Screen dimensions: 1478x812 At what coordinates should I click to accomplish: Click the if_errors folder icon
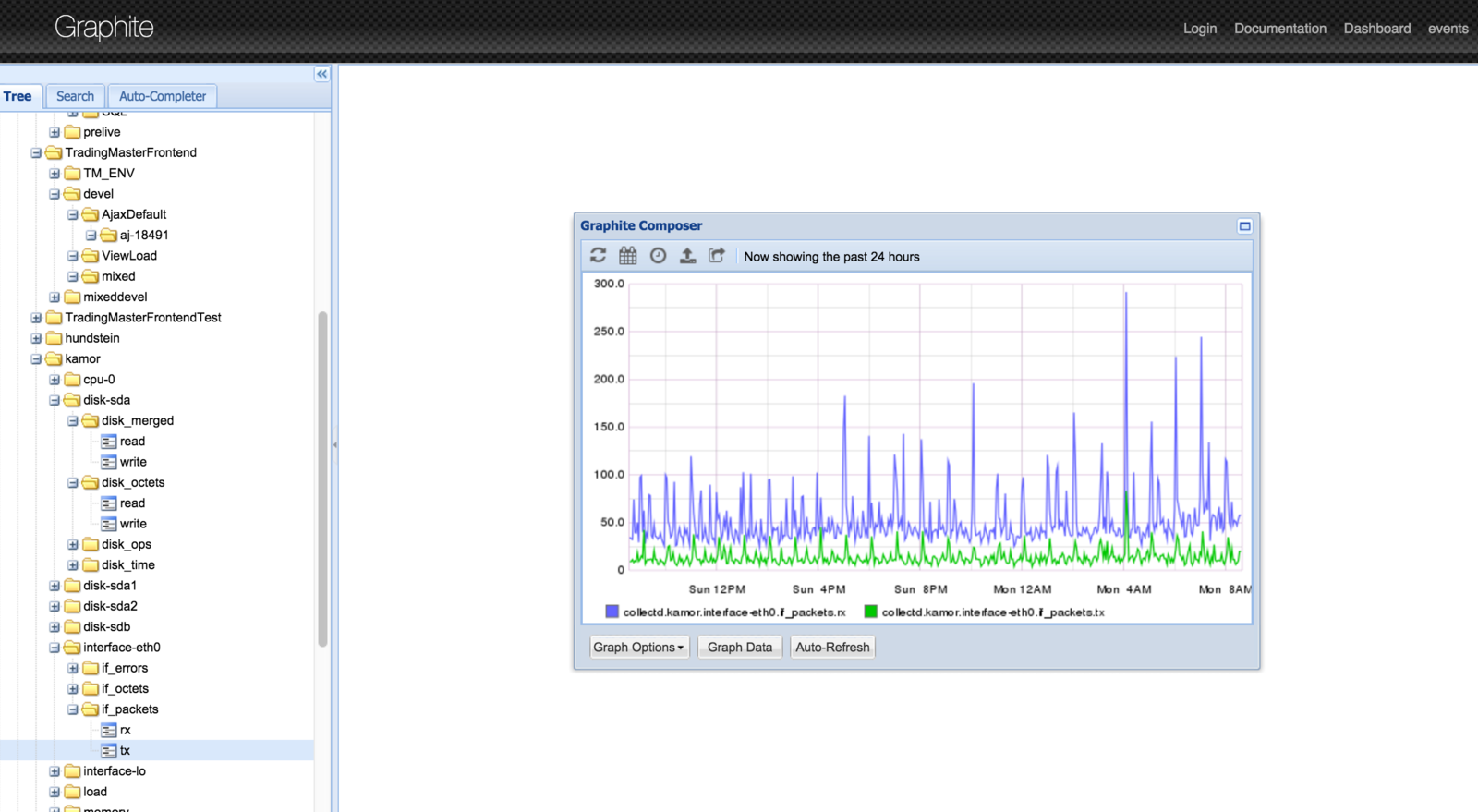click(x=91, y=668)
